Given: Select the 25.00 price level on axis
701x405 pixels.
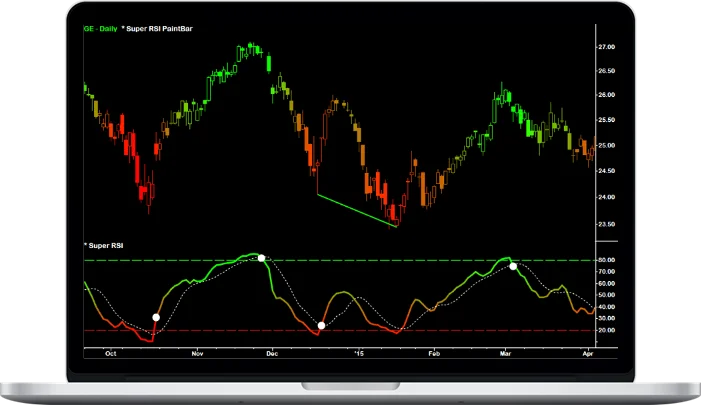Looking at the screenshot, I should 606,146.
